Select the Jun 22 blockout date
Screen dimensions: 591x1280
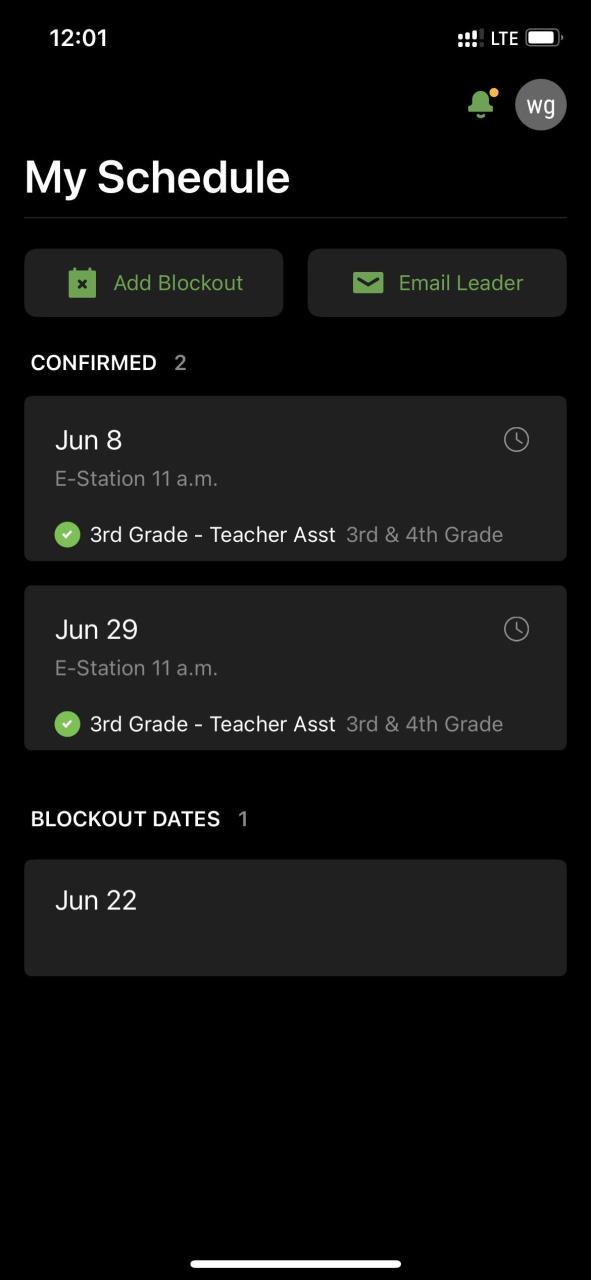[x=295, y=917]
